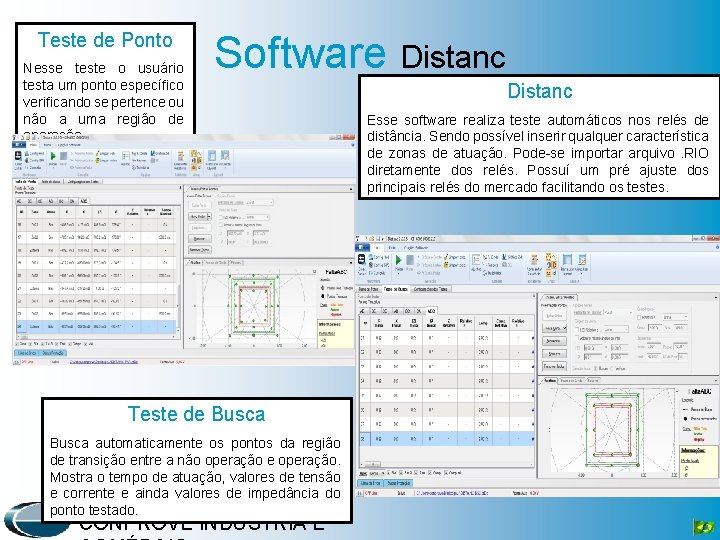Click Remover button in left window
The width and height of the screenshot is (720, 540).
tap(200, 239)
